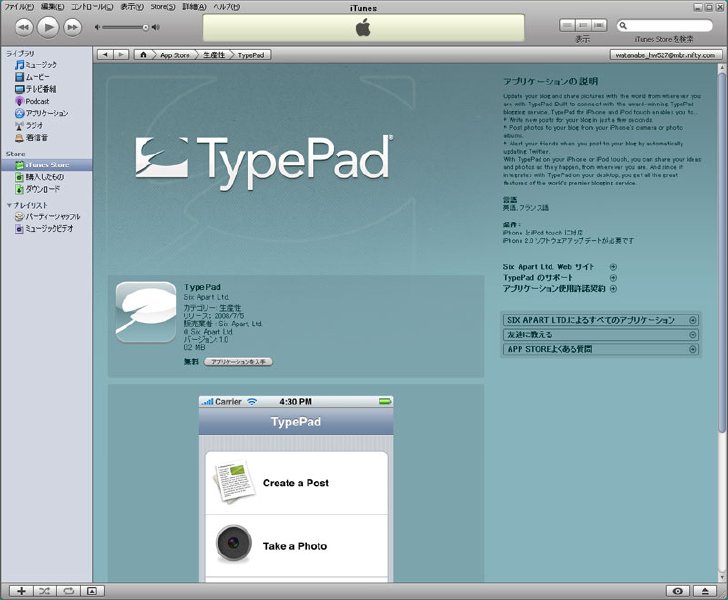
Task: Click in the iTunes Store search field
Action: (x=665, y=26)
